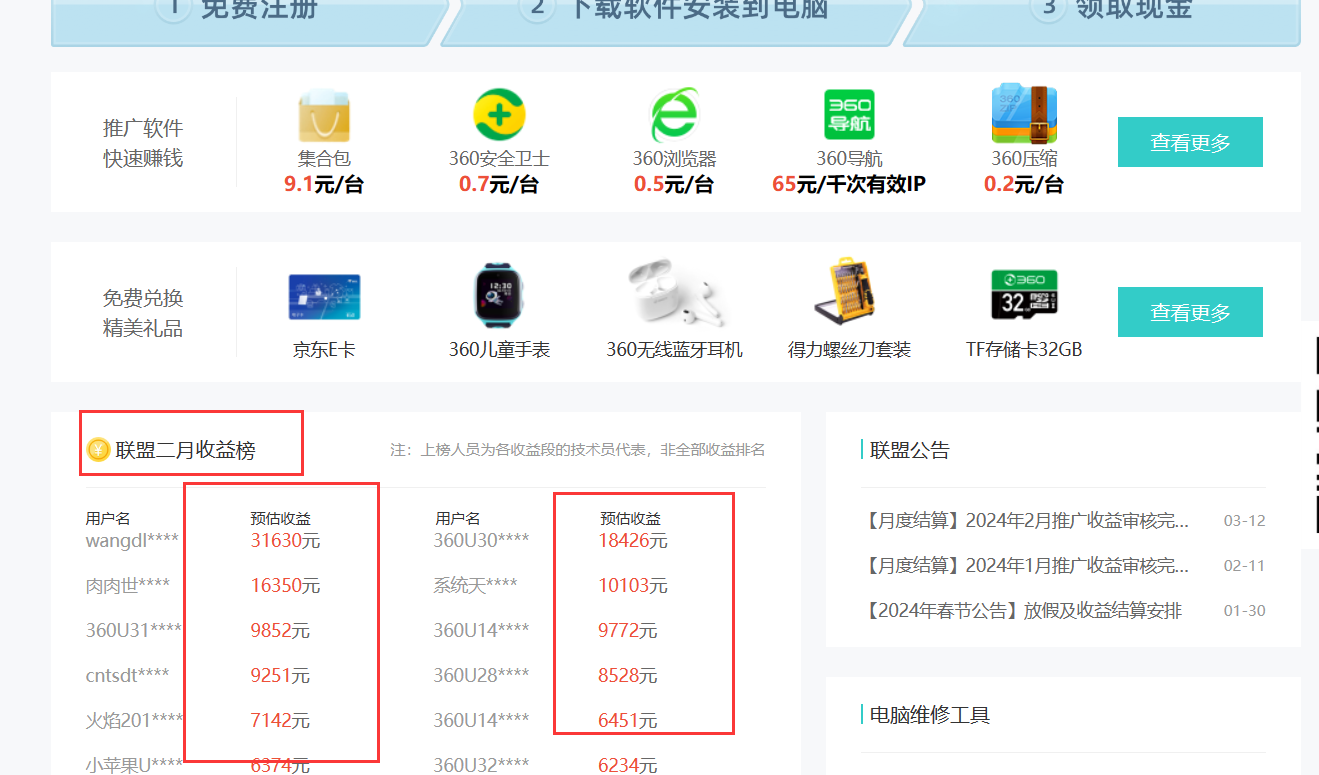Click the TF存储卡32GB gift name
Screen dimensions: 1319x775
1024,350
